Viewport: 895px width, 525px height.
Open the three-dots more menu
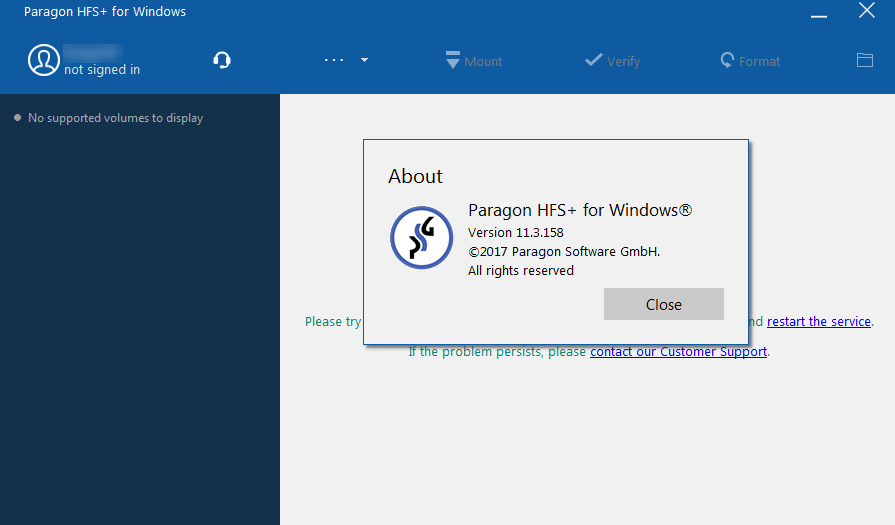[x=334, y=60]
